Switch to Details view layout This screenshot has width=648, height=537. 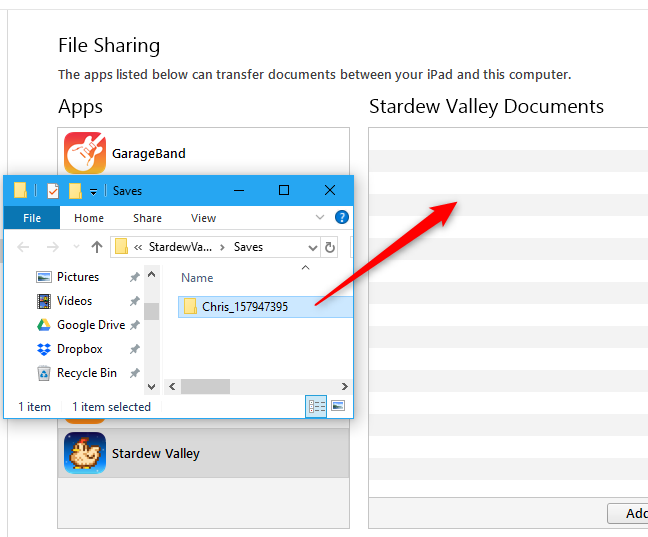[316, 406]
